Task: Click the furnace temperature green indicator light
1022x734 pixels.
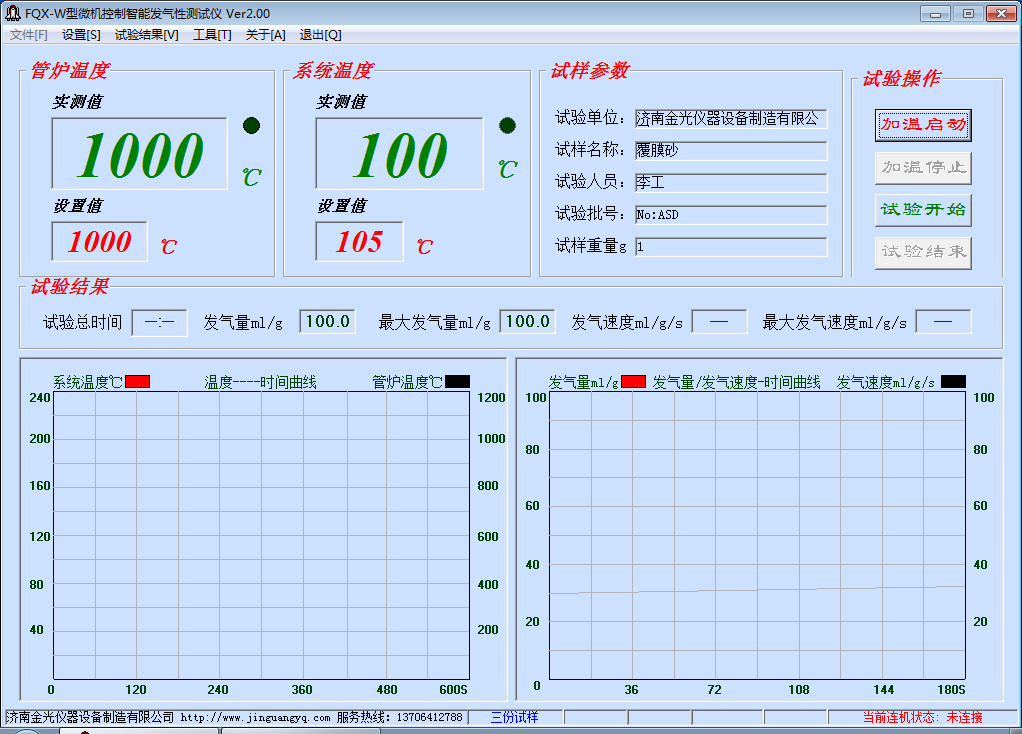Action: (x=251, y=125)
